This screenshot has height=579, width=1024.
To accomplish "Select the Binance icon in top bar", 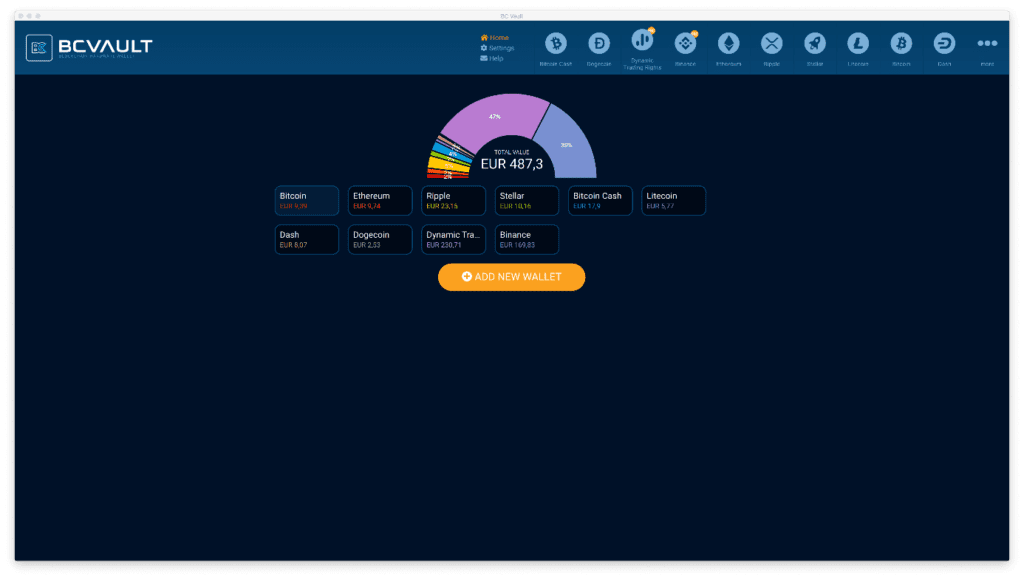I will point(685,44).
